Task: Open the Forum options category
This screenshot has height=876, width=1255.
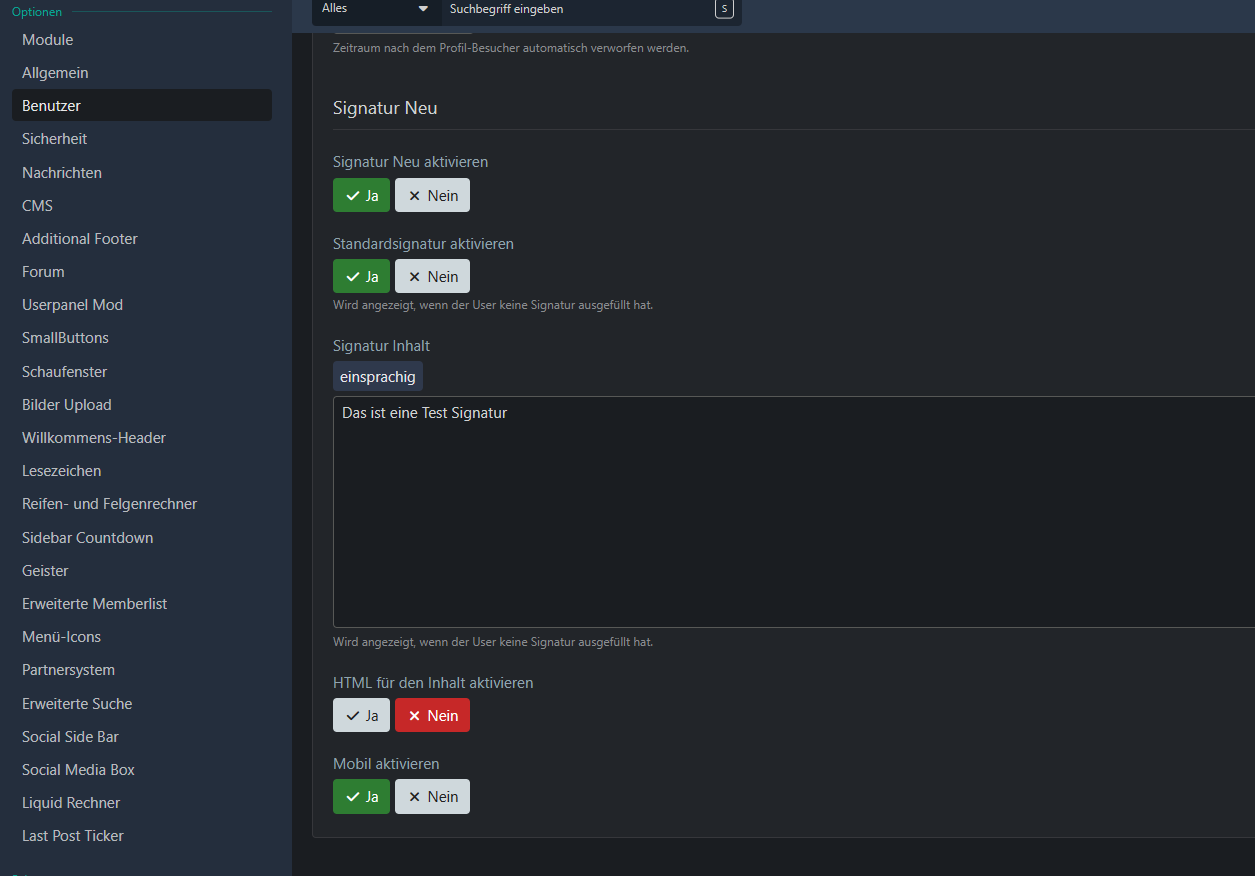Action: (x=43, y=272)
